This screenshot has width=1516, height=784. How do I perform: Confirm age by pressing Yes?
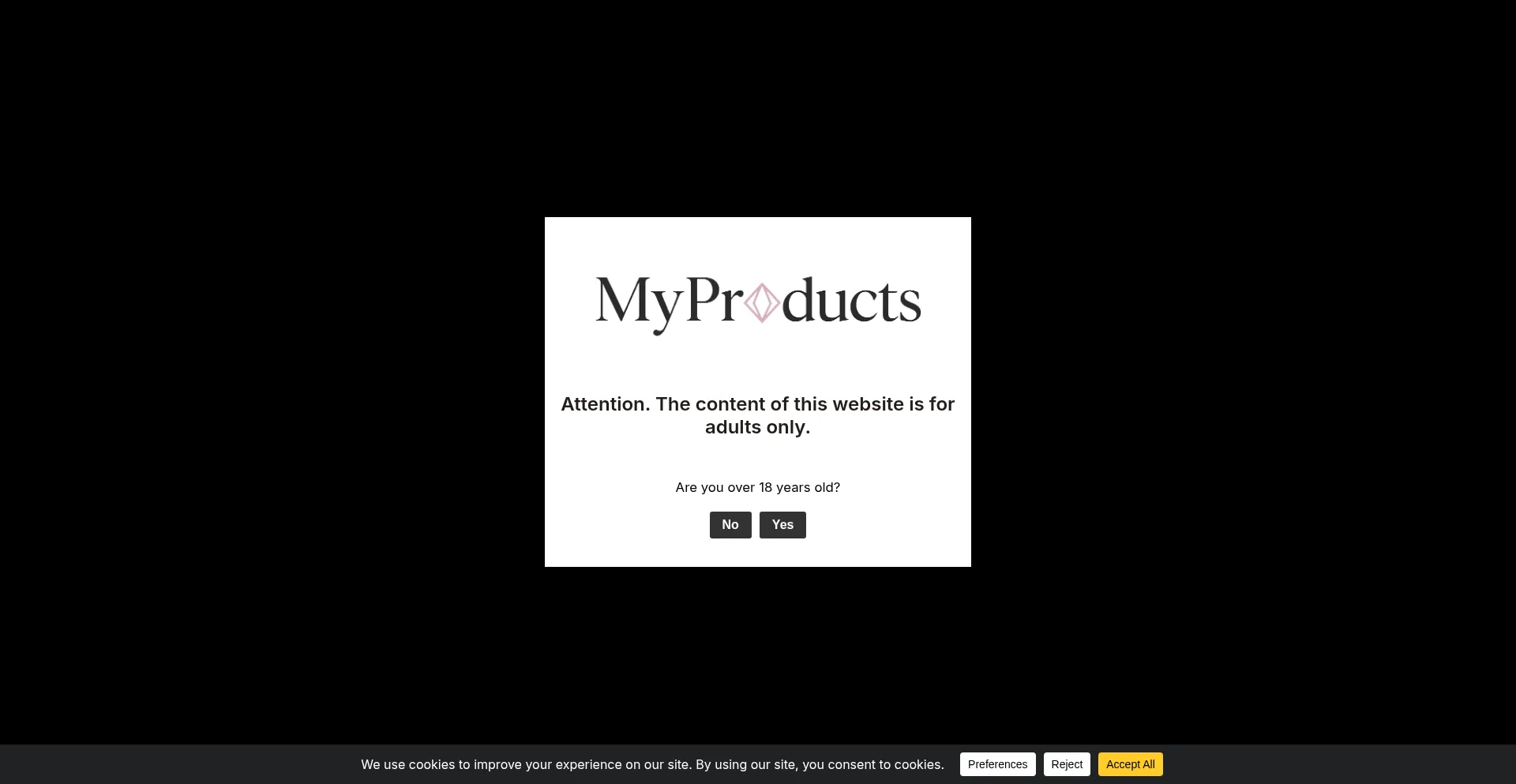tap(782, 525)
